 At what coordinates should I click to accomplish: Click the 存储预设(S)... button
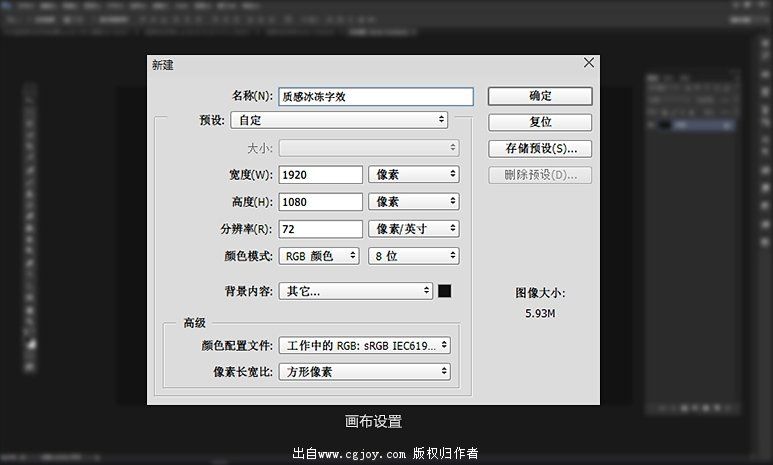[540, 148]
